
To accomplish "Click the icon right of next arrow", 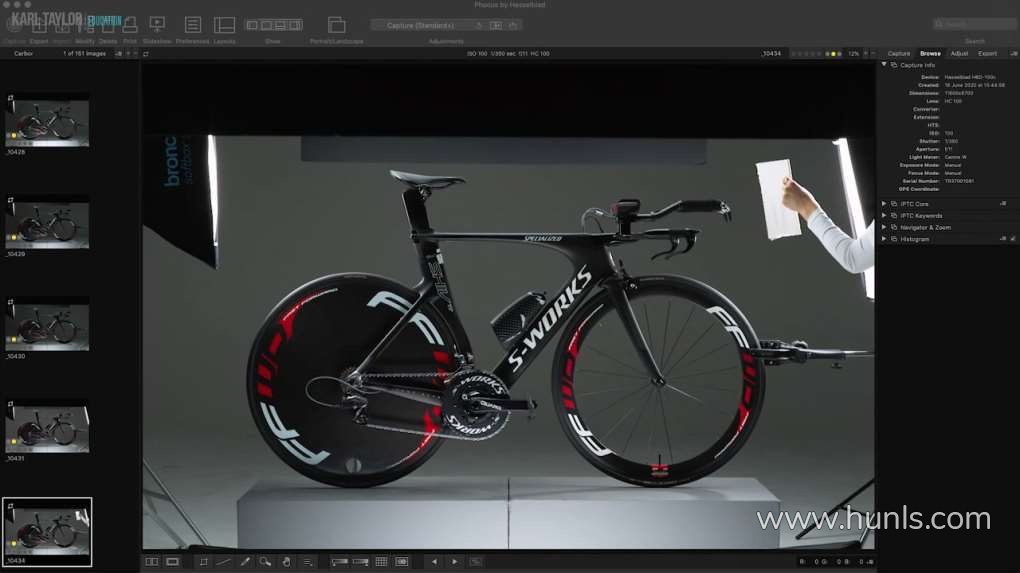I will coord(476,561).
